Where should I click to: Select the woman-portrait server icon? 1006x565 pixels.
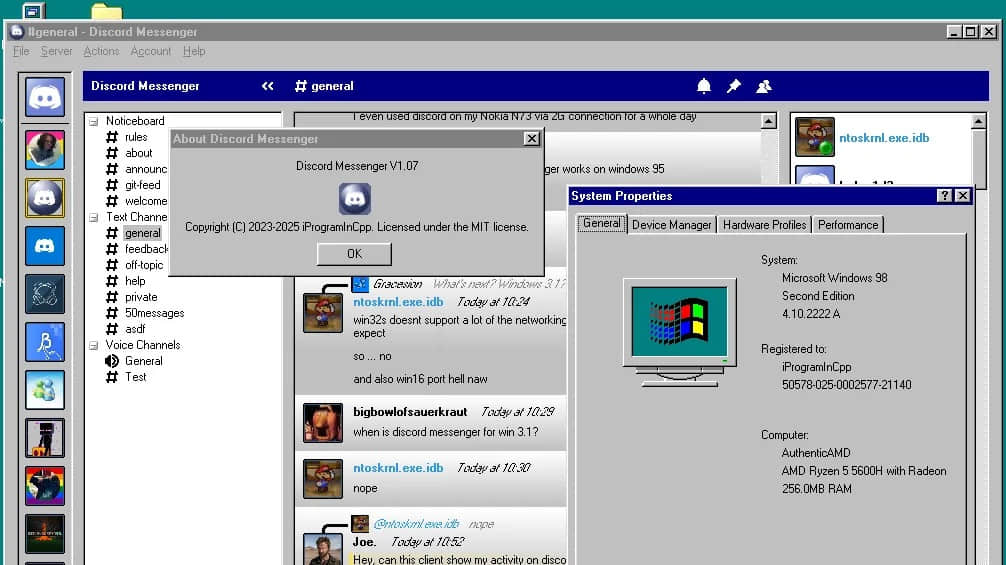click(45, 149)
